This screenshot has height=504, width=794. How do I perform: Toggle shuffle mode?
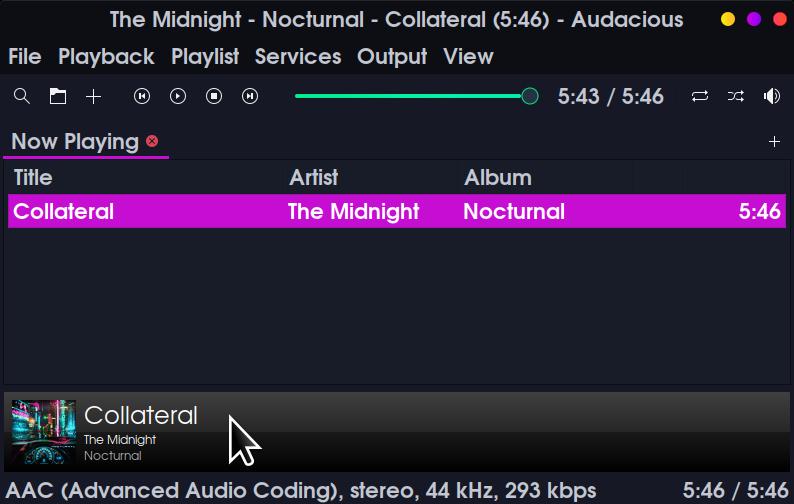pyautogui.click(x=736, y=96)
